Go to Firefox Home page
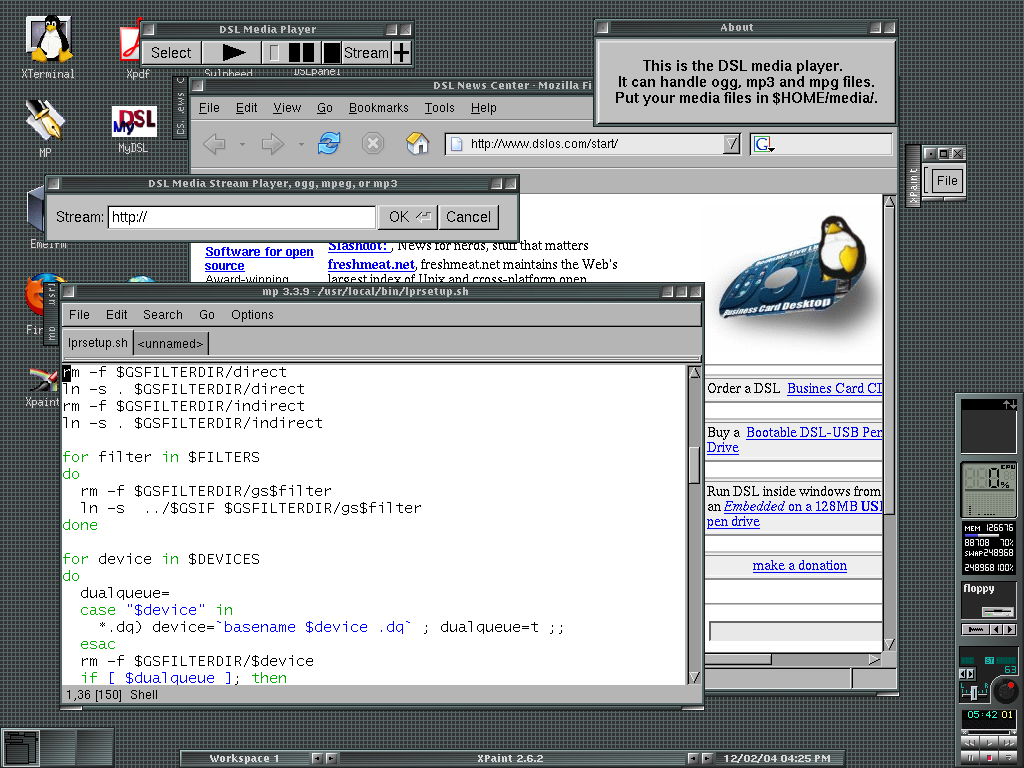The height and width of the screenshot is (768, 1024). 418,143
